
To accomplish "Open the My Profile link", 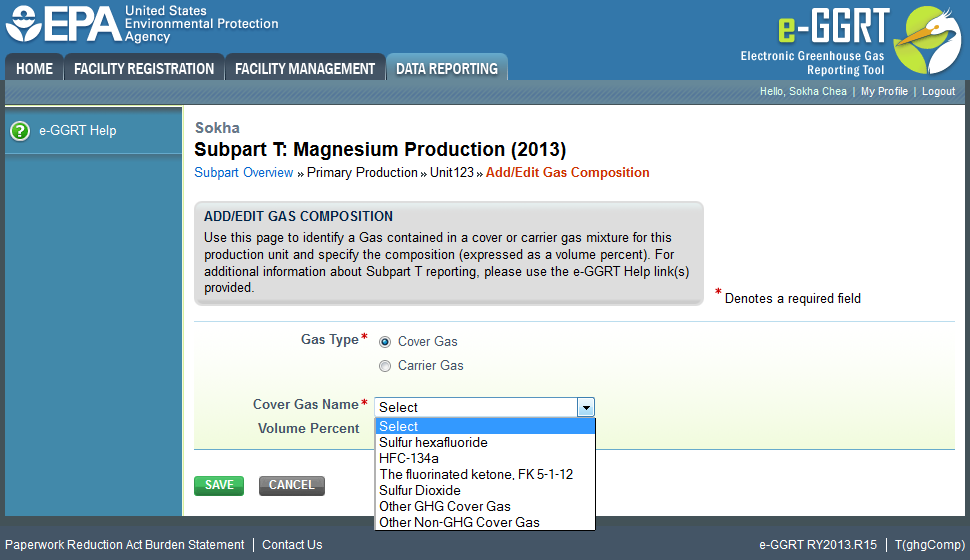I will 884,92.
